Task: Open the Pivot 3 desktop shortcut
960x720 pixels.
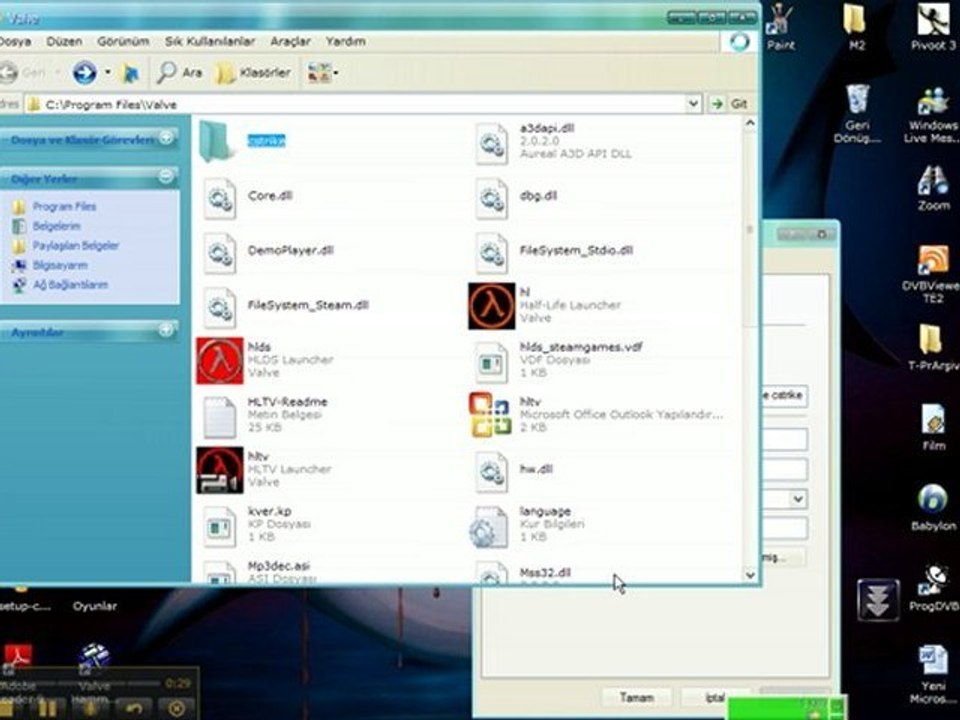Action: (933, 26)
